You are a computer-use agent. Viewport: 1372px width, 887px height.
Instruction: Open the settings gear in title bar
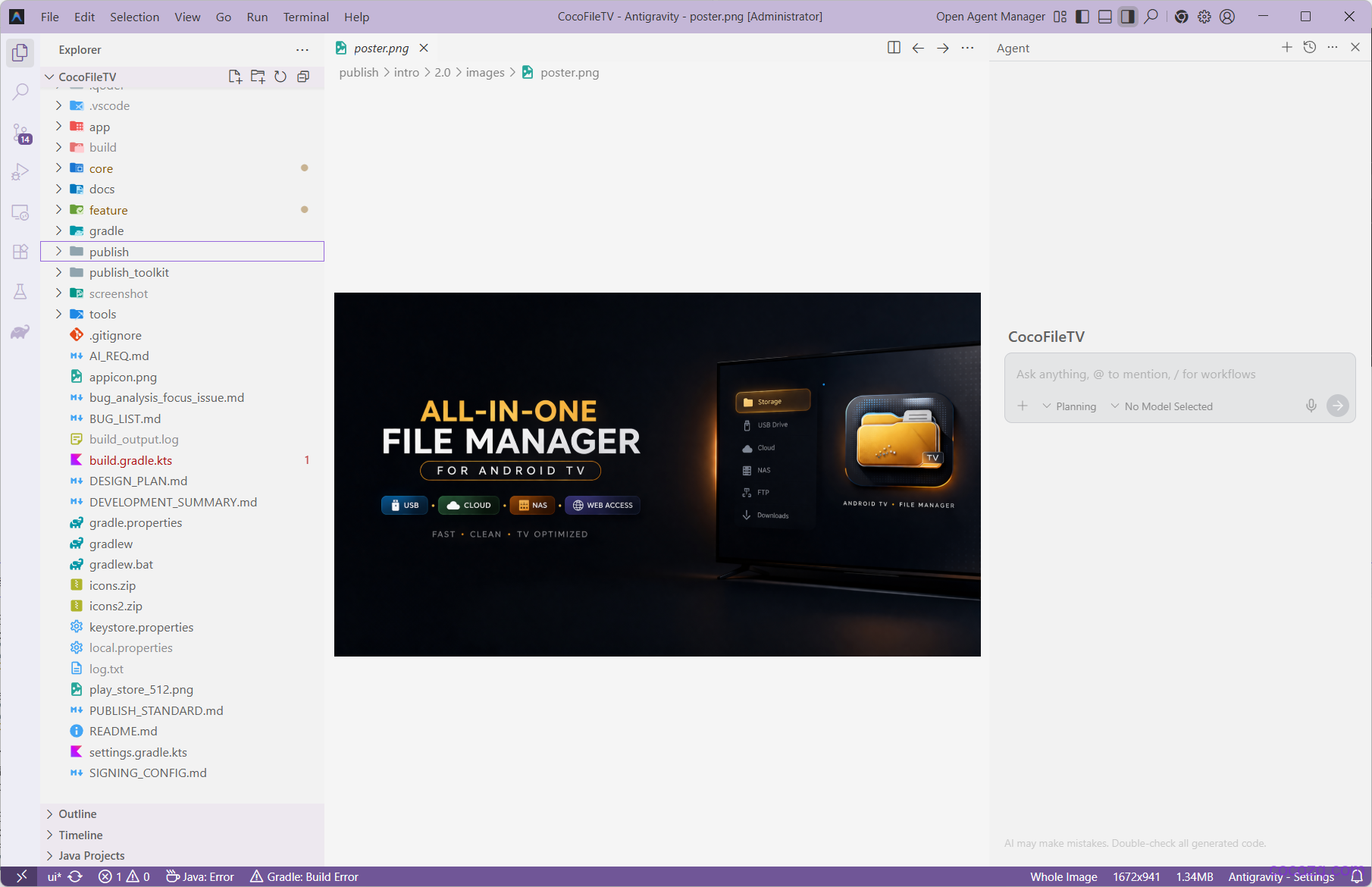(1204, 16)
